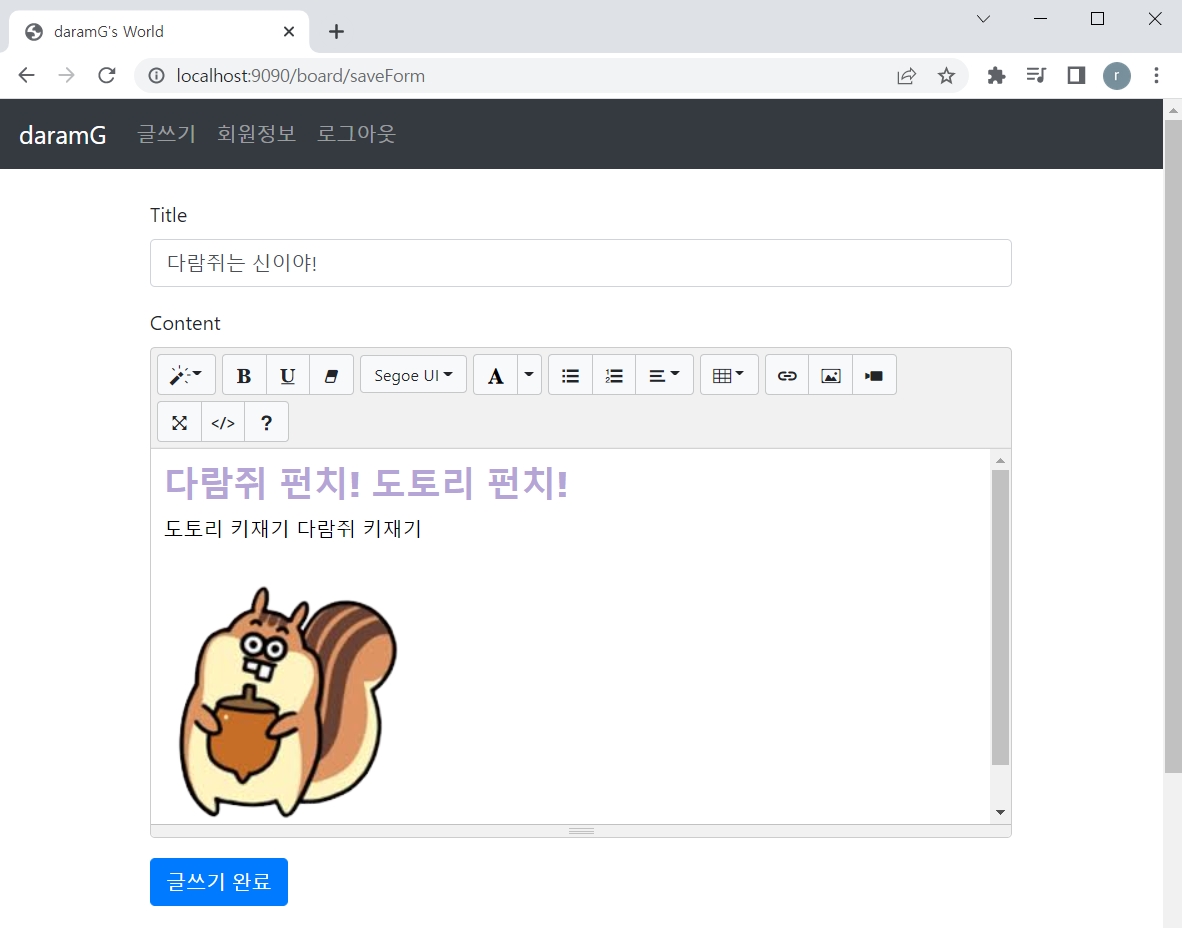Viewport: 1182px width, 928px height.
Task: Click the editor's vertical scrollbar thumb
Action: point(1000,617)
